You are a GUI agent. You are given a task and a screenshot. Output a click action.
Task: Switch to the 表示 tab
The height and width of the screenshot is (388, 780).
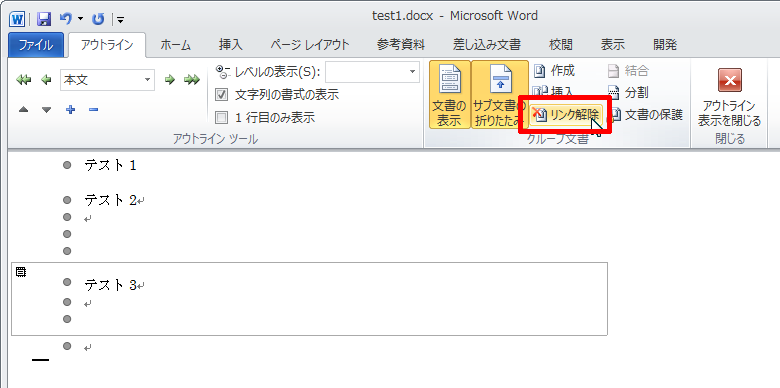(x=612, y=45)
